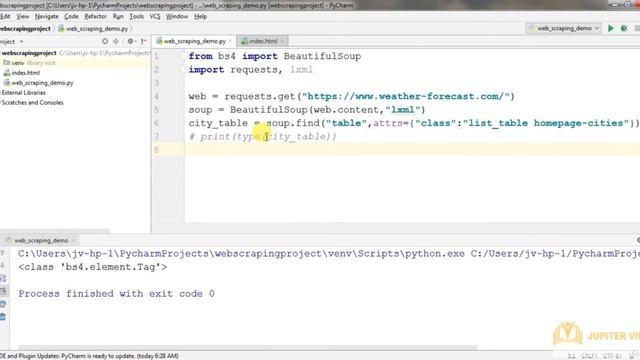The width and height of the screenshot is (640, 360).
Task: Click the "list_table homepage-cities" string on line 6
Action: click(546, 123)
